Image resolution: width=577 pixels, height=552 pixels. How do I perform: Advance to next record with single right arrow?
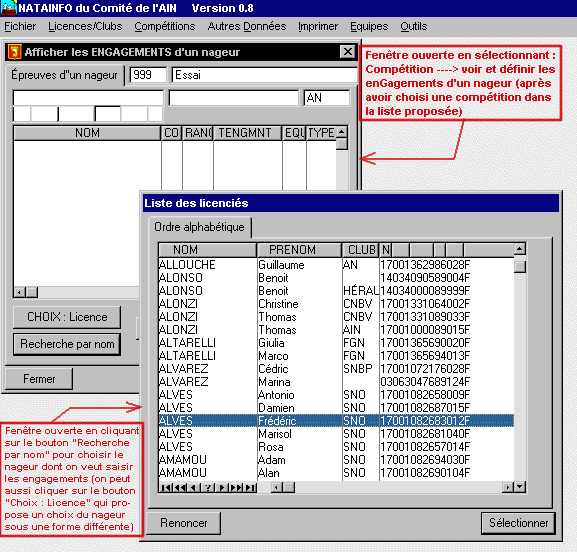222,487
